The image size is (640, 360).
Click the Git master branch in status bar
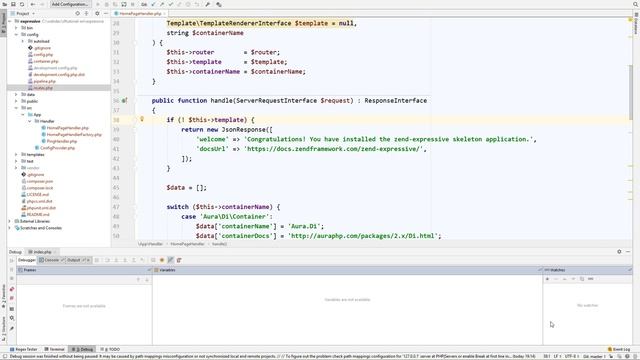595,356
